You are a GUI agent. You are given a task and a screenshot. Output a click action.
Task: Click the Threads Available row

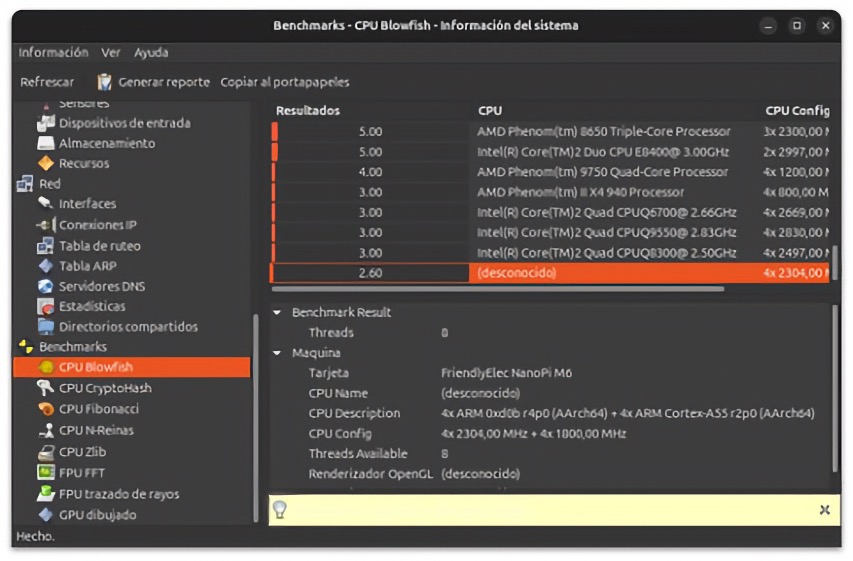click(551, 454)
